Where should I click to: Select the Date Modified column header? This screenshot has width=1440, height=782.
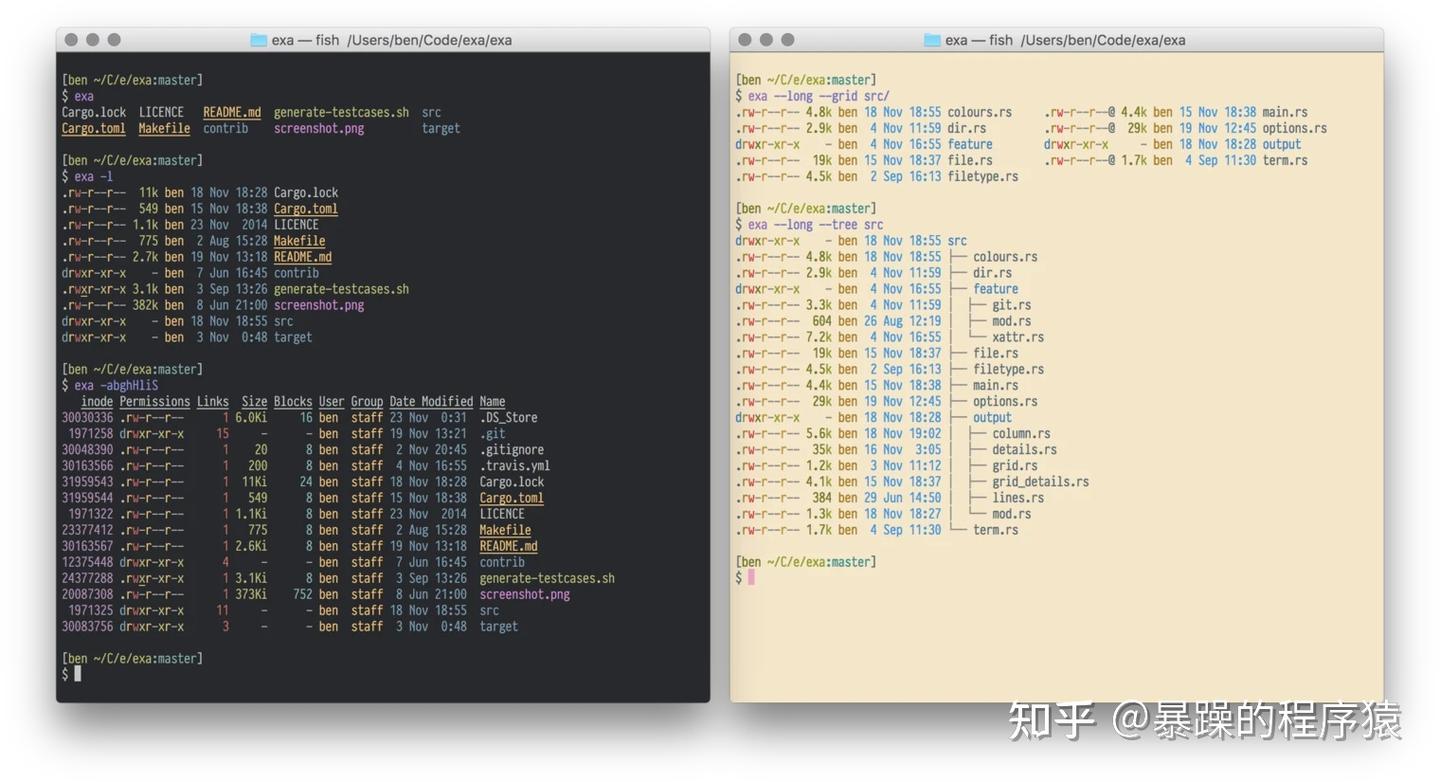tap(430, 401)
